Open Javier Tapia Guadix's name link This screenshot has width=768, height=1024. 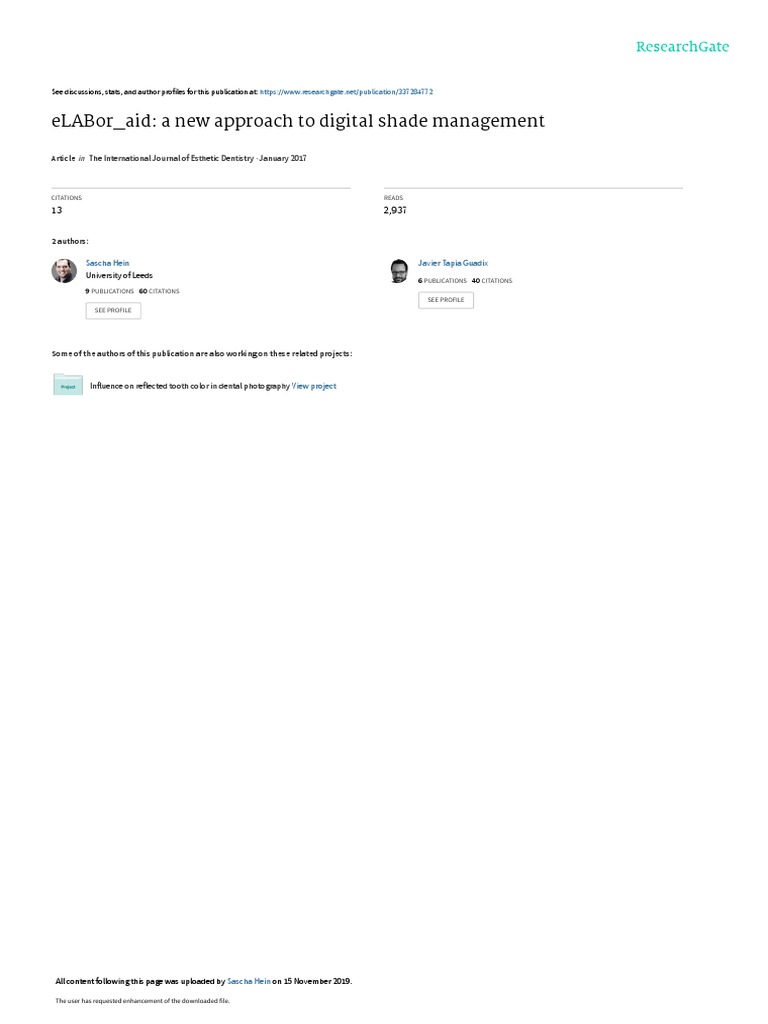point(453,263)
